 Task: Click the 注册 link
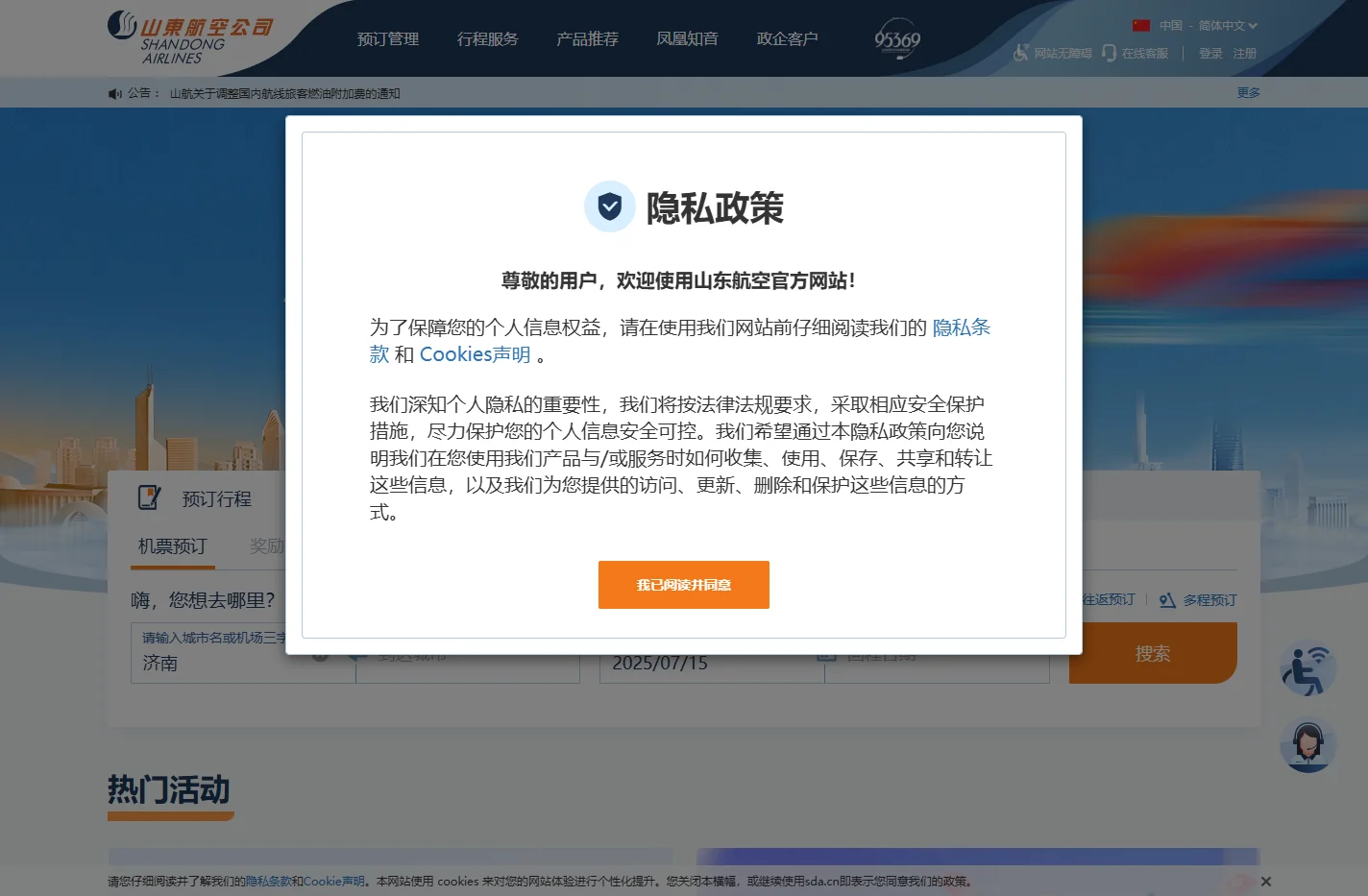pos(1245,54)
